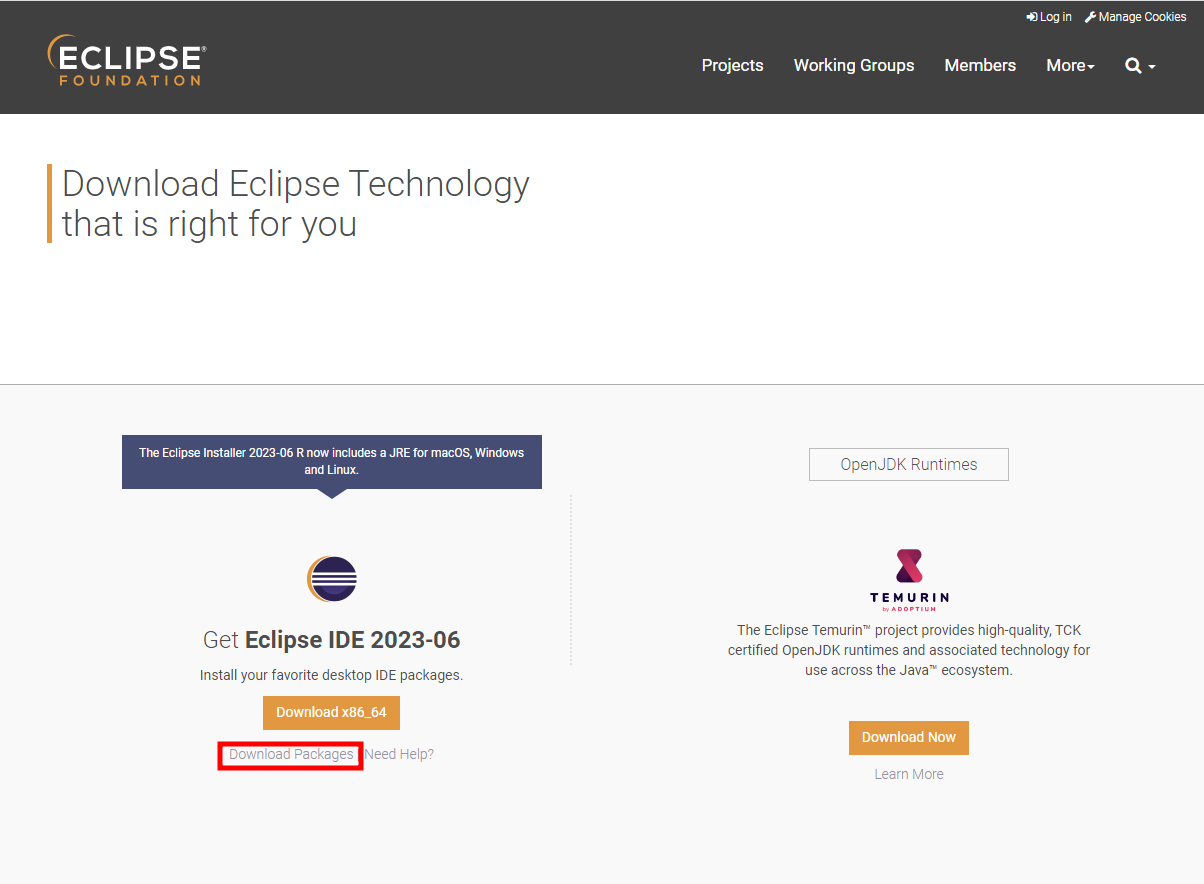Click the Temurin by Adoptium logo

[x=909, y=579]
